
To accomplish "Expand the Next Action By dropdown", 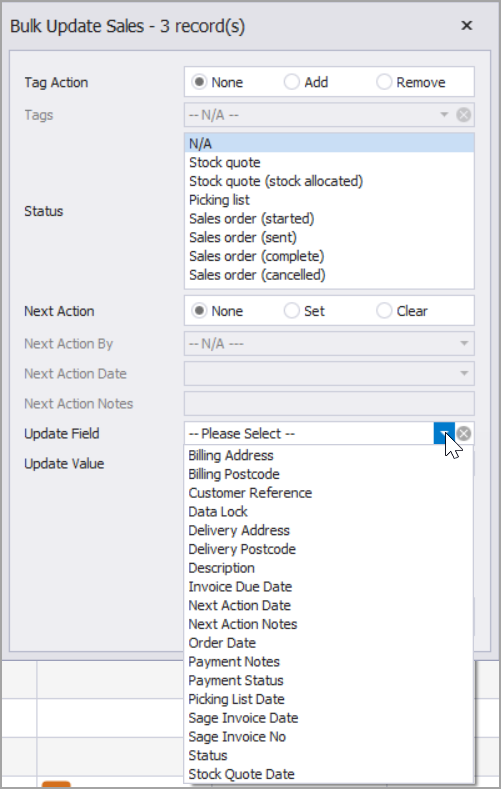I will tap(464, 344).
